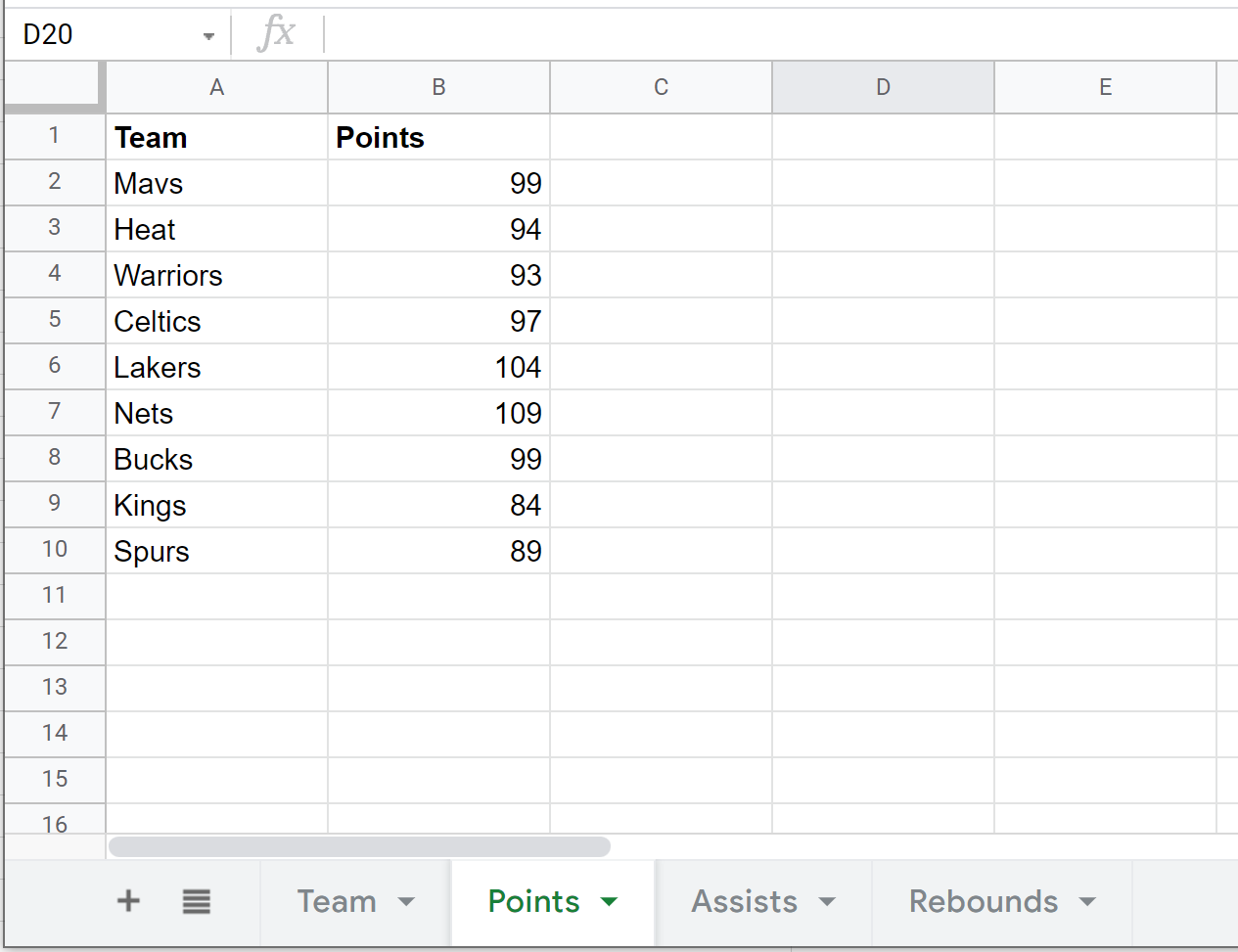Switch to the Rebounds sheet tab

[983, 901]
